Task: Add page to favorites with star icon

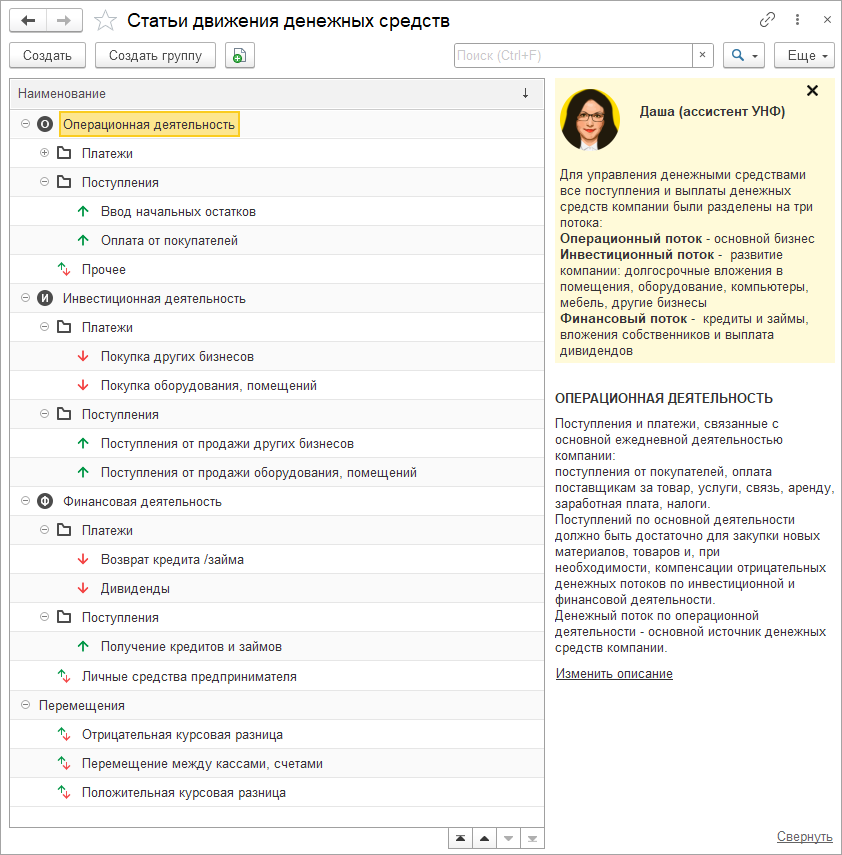Action: (105, 20)
